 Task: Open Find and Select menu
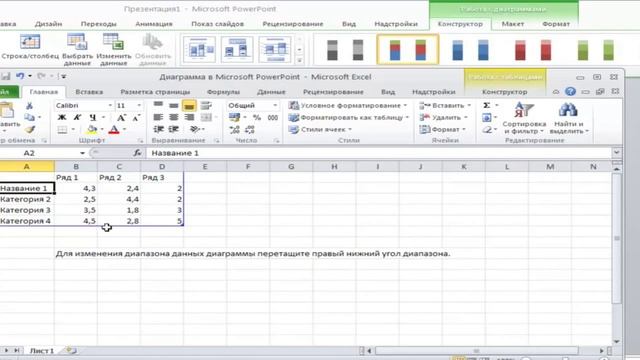pyautogui.click(x=568, y=118)
